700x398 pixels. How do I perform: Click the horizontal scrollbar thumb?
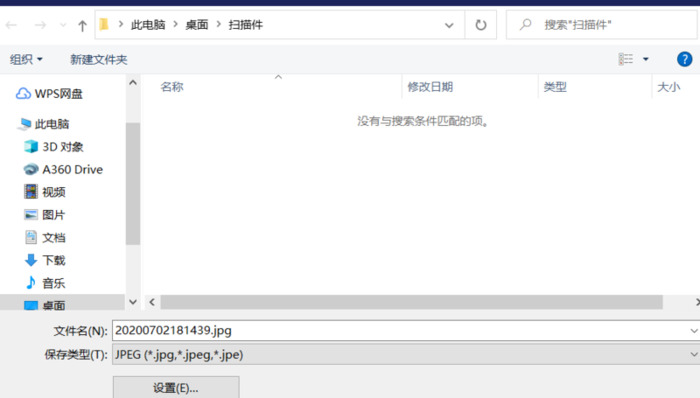pos(412,302)
